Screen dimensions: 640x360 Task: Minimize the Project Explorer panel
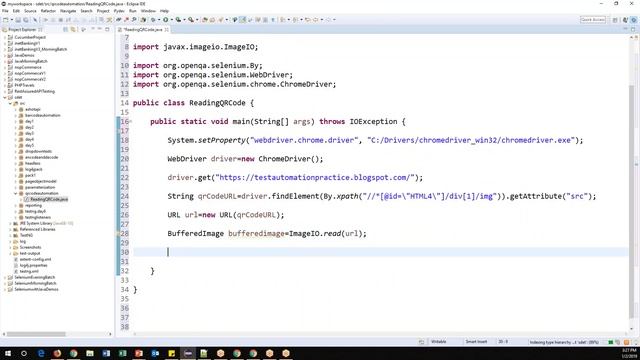[100, 29]
